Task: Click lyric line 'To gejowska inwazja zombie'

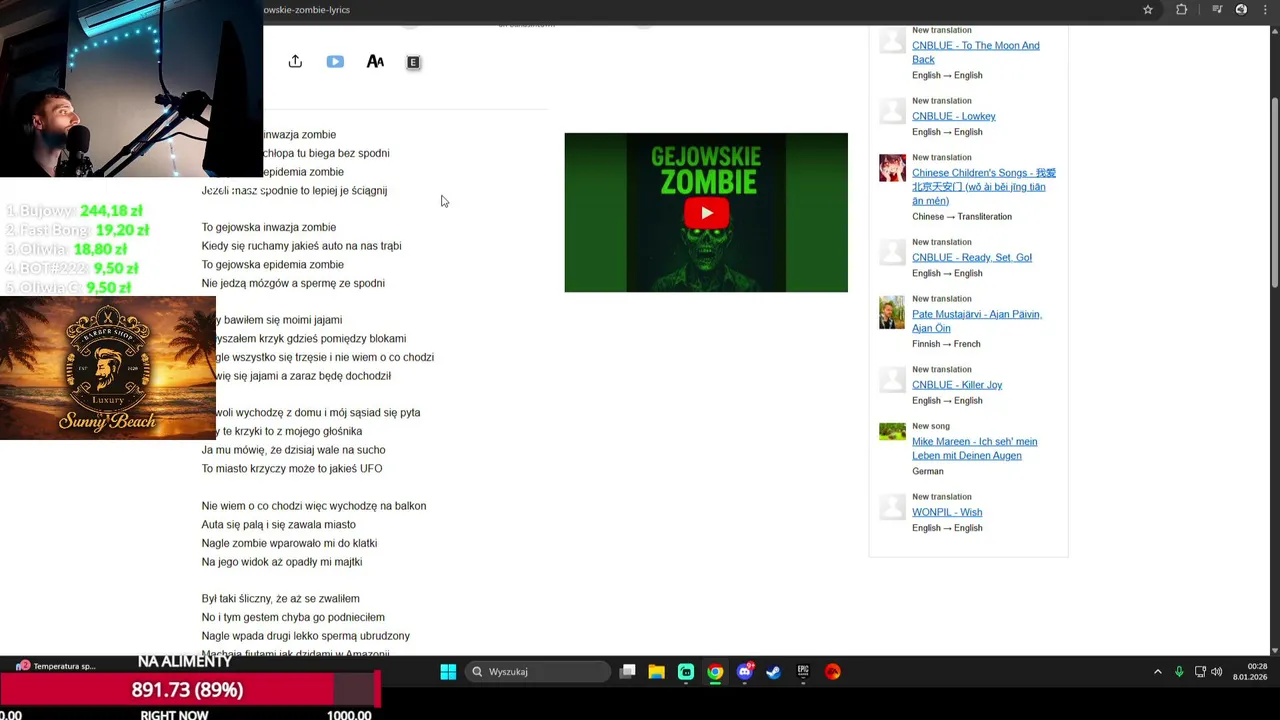Action: 268,227
